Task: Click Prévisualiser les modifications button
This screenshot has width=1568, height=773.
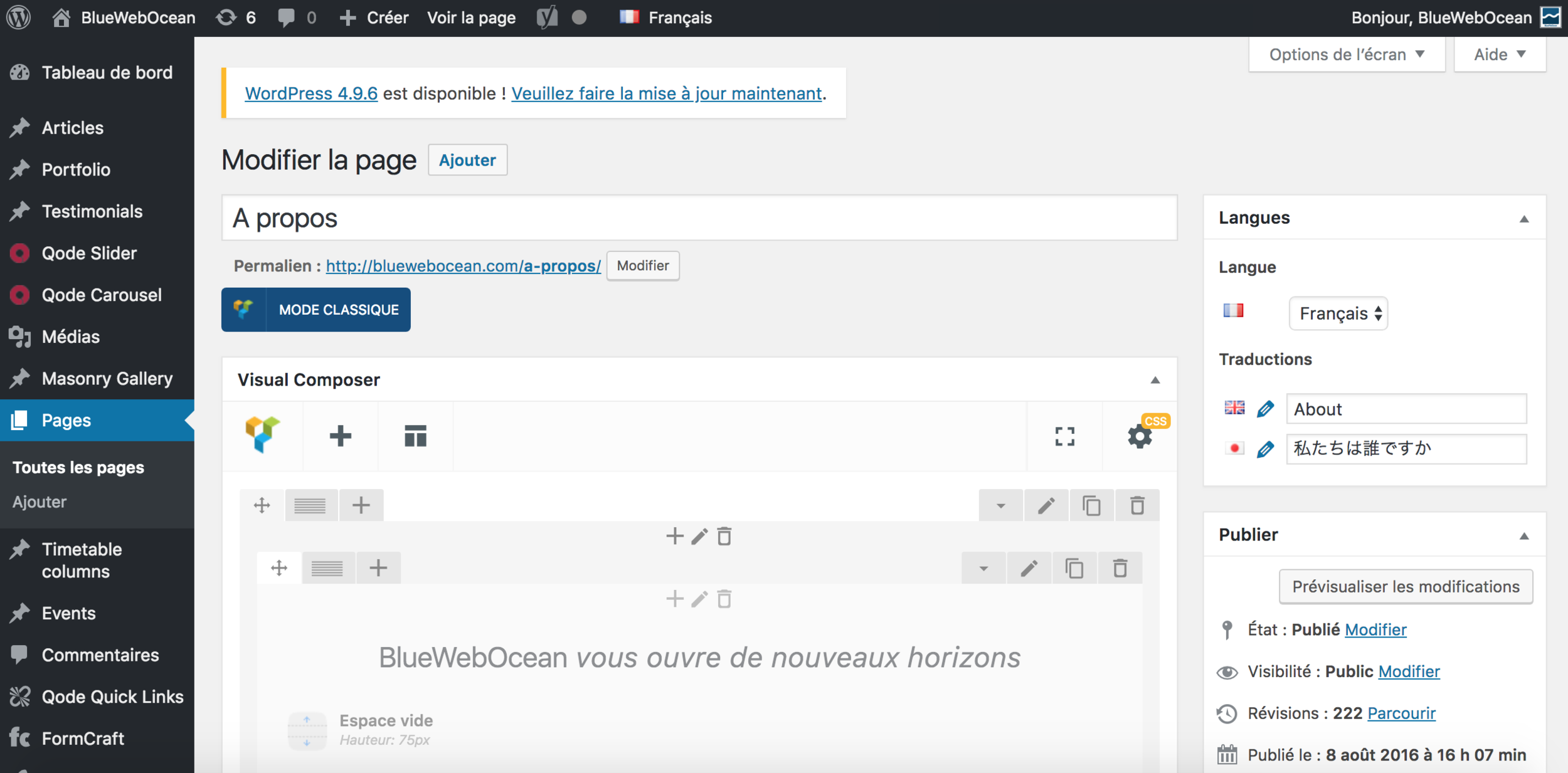Action: click(x=1405, y=586)
